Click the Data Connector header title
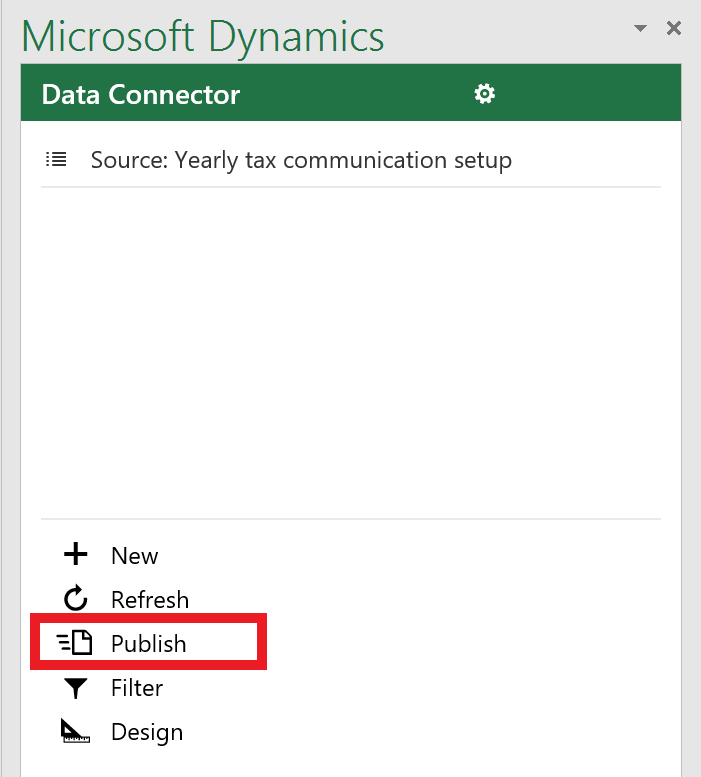 tap(141, 94)
